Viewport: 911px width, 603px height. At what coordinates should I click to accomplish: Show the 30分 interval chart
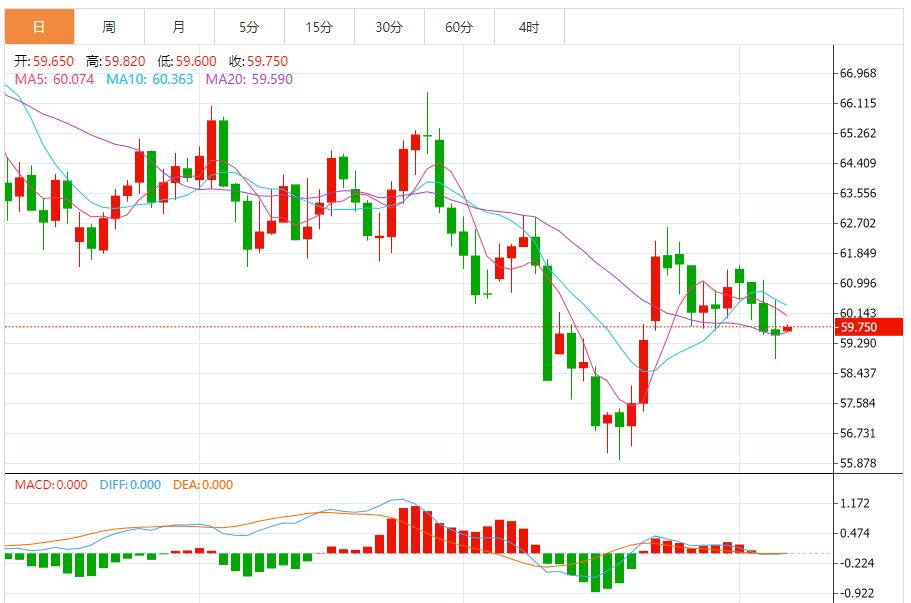coord(388,27)
